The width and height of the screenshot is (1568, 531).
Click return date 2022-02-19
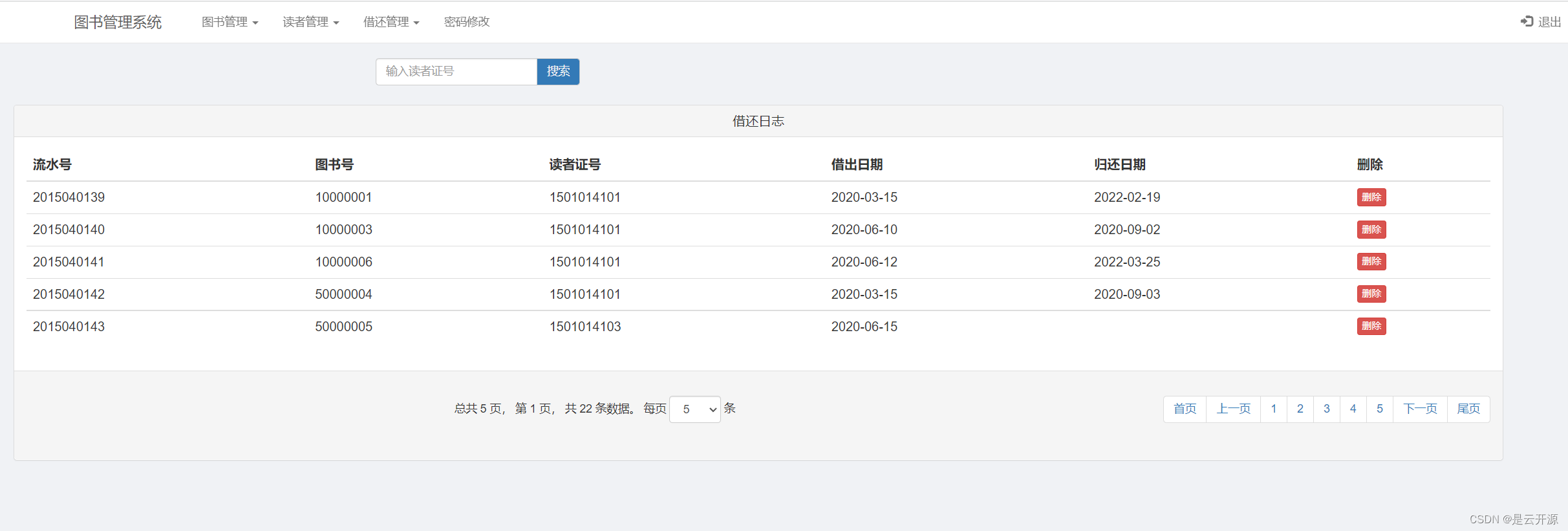click(1127, 197)
